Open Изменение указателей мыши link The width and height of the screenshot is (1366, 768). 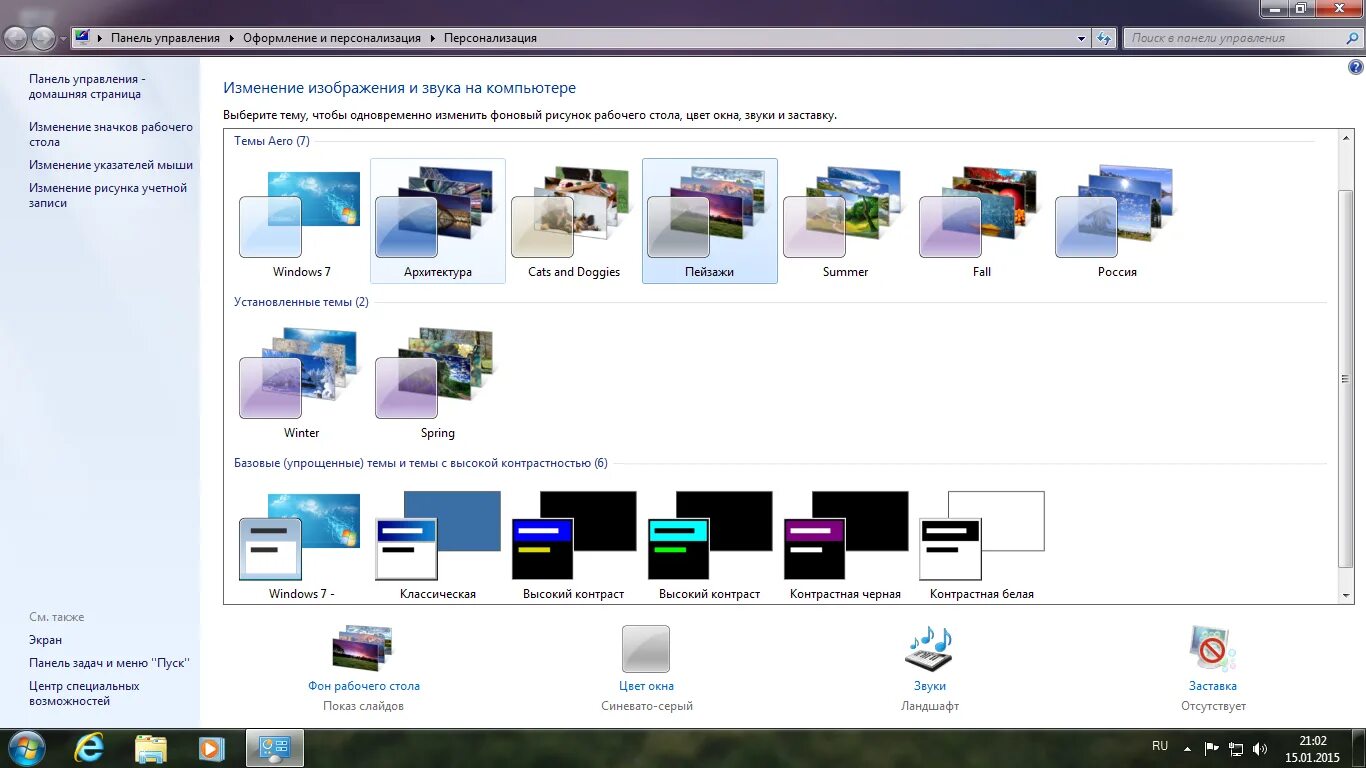(111, 165)
